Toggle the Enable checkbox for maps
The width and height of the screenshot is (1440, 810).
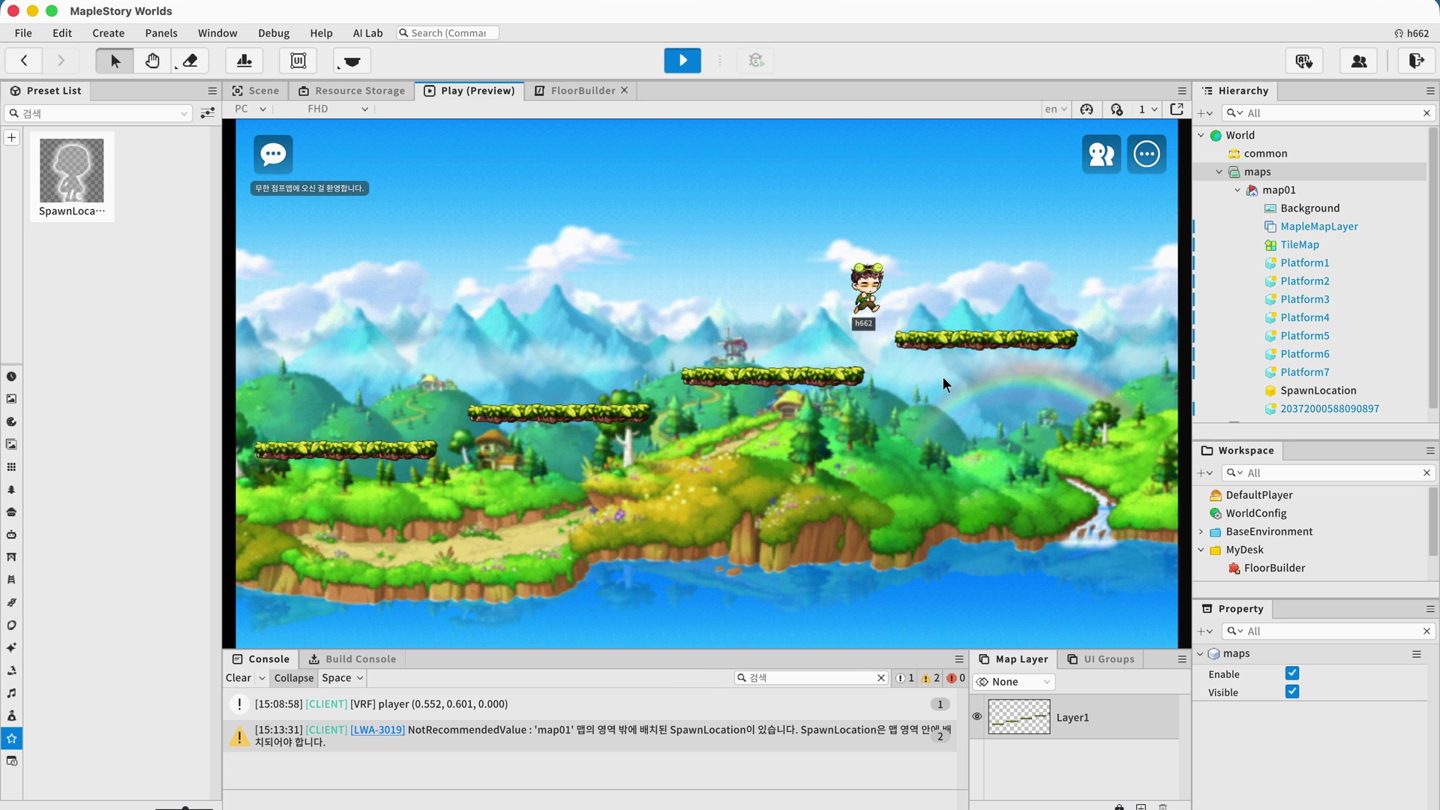click(1292, 674)
